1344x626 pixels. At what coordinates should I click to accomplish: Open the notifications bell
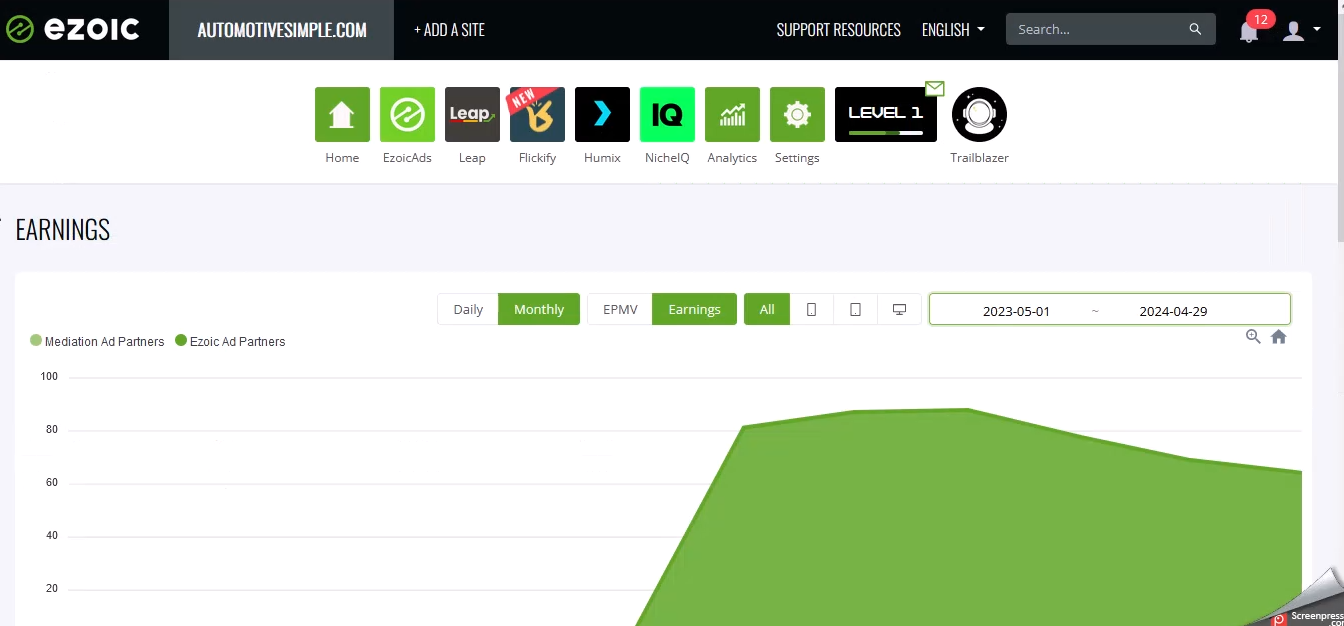[1249, 31]
